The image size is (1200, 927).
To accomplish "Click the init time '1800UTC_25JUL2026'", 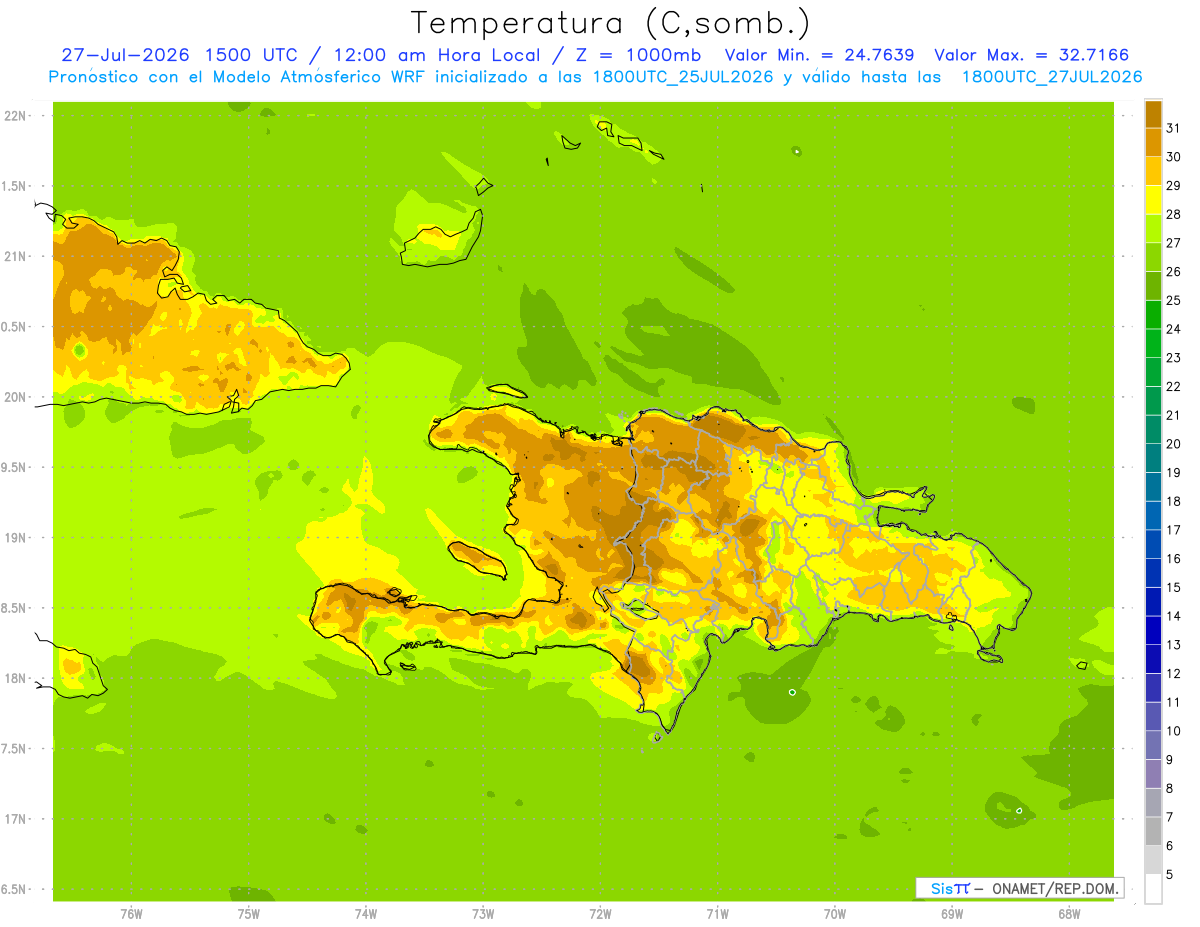I will pyautogui.click(x=684, y=77).
